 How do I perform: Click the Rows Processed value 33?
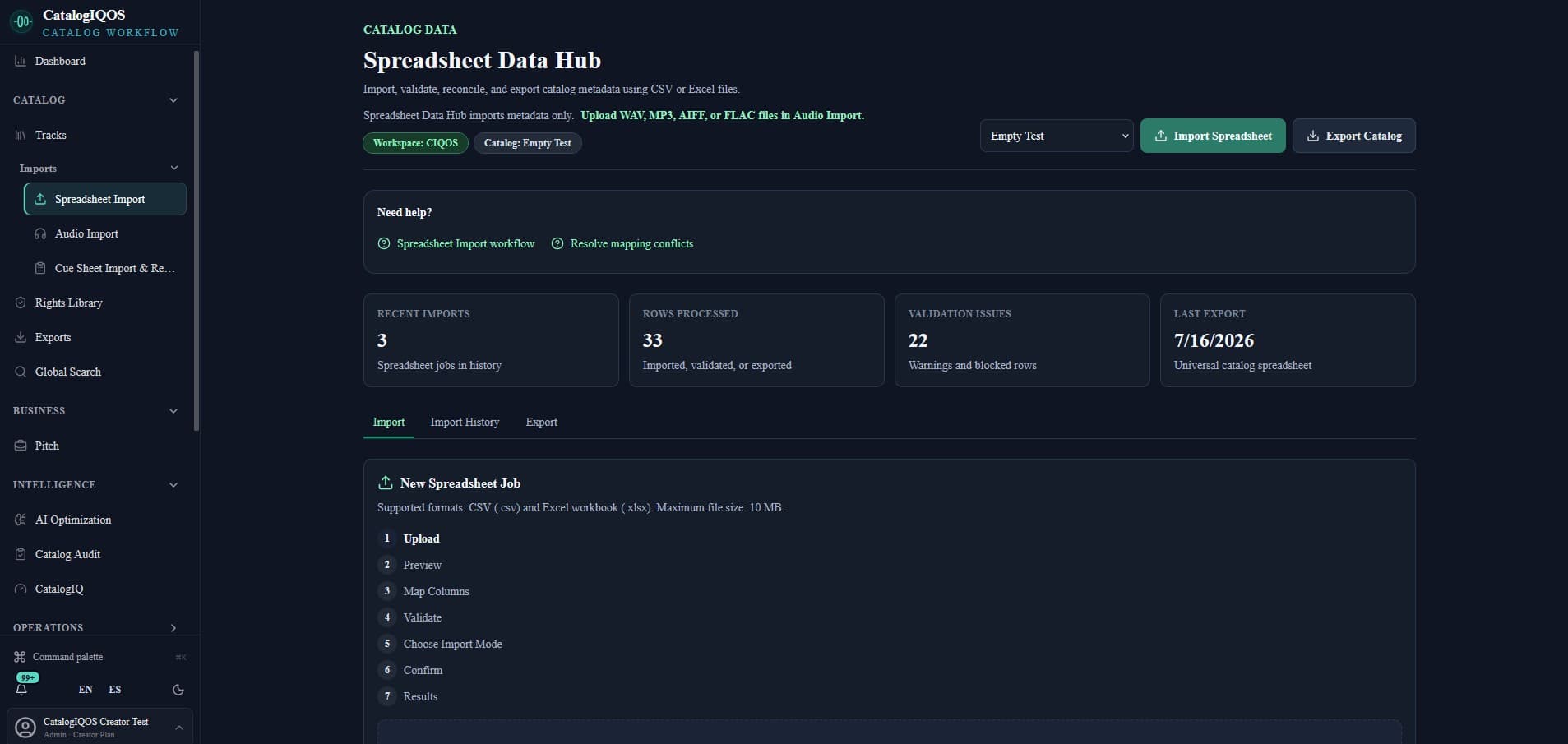tap(653, 340)
